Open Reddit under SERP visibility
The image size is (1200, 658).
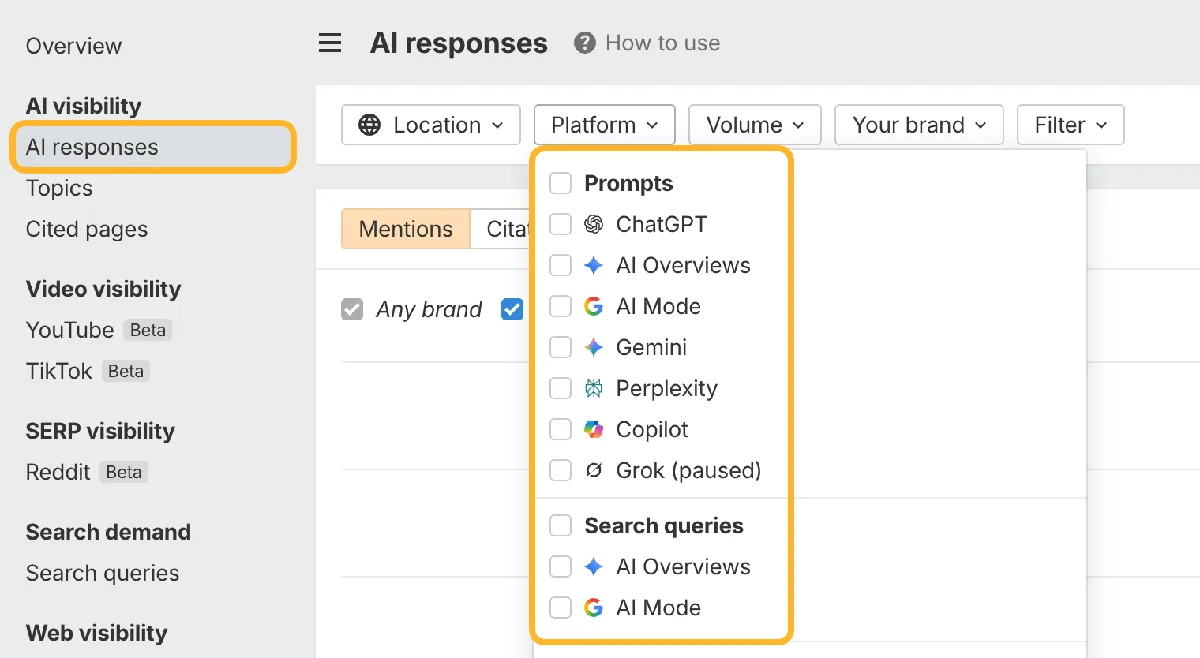click(58, 472)
